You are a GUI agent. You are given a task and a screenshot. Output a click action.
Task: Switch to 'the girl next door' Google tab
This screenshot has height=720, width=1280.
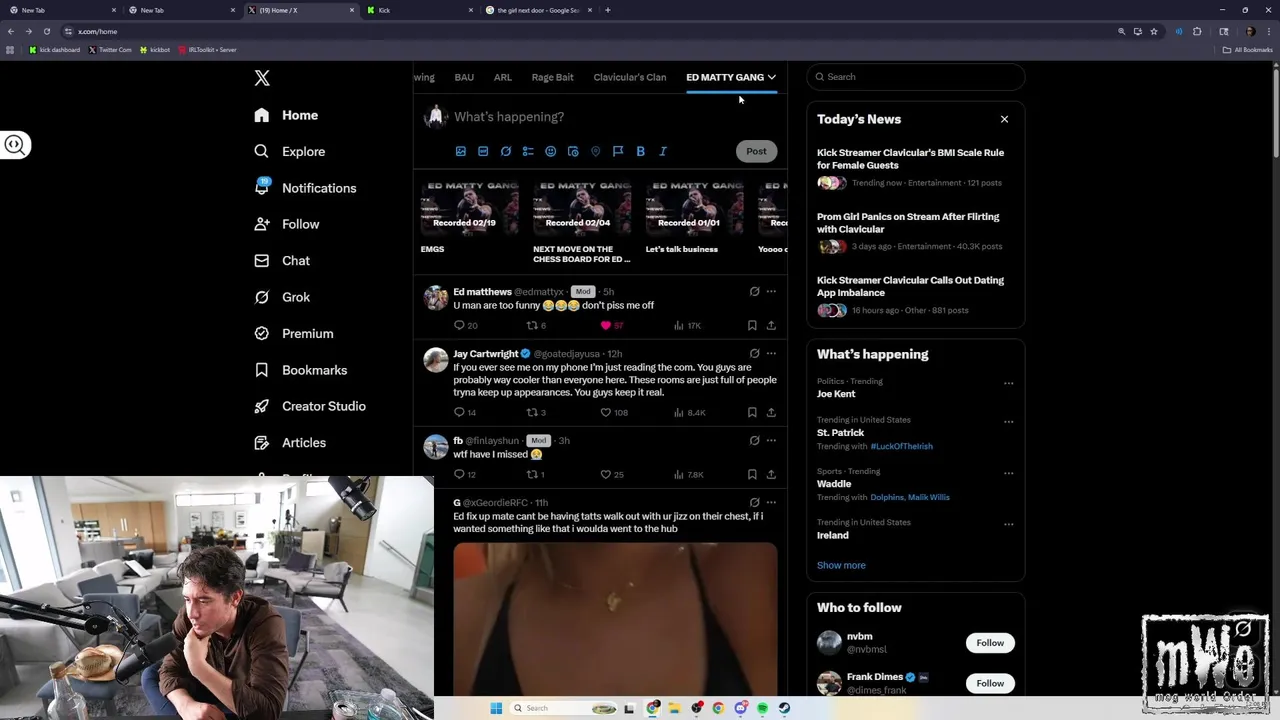(x=537, y=10)
